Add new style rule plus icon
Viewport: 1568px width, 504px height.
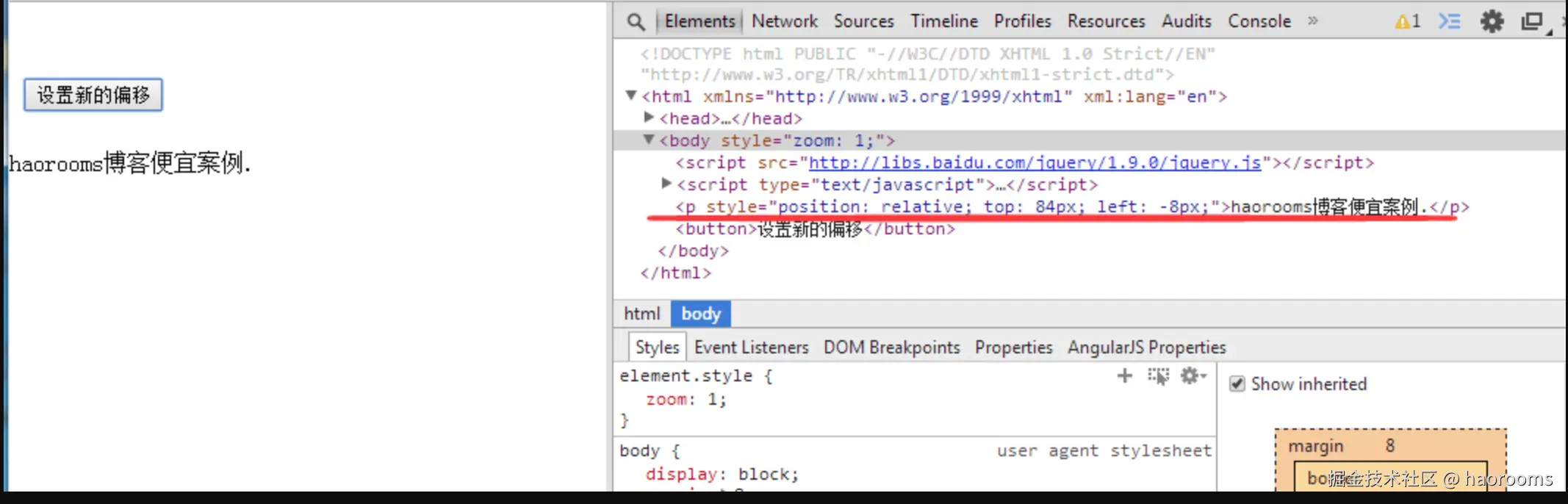pyautogui.click(x=1124, y=376)
